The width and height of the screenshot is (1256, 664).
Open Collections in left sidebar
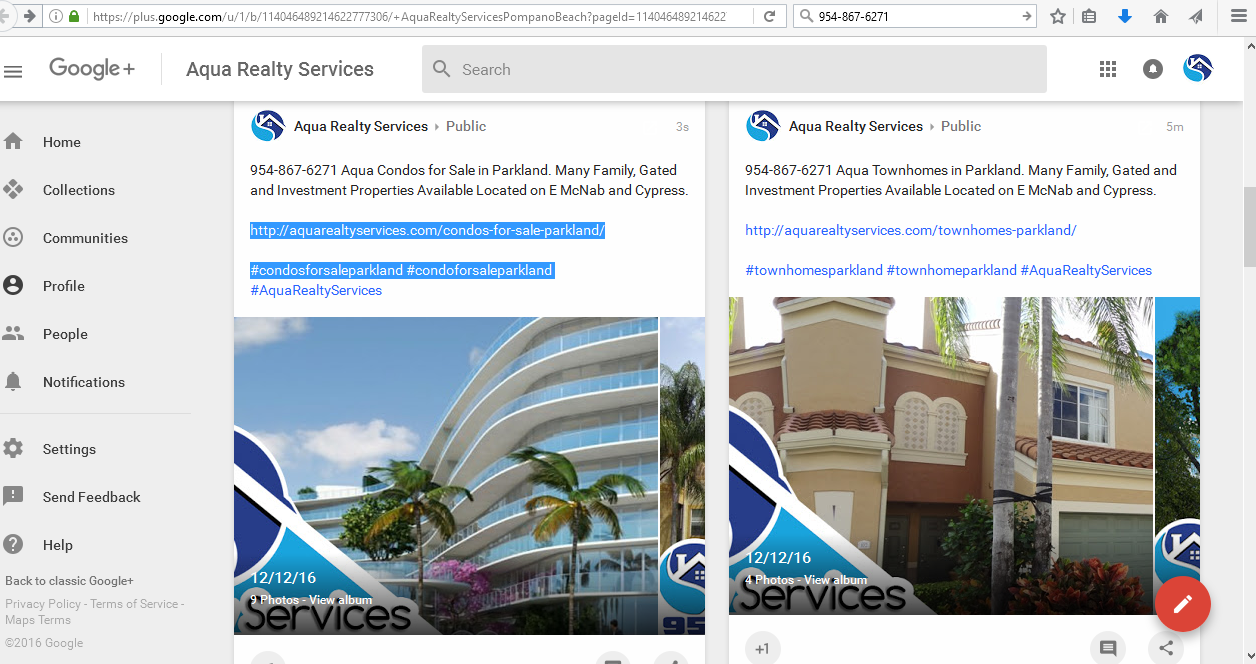[78, 190]
